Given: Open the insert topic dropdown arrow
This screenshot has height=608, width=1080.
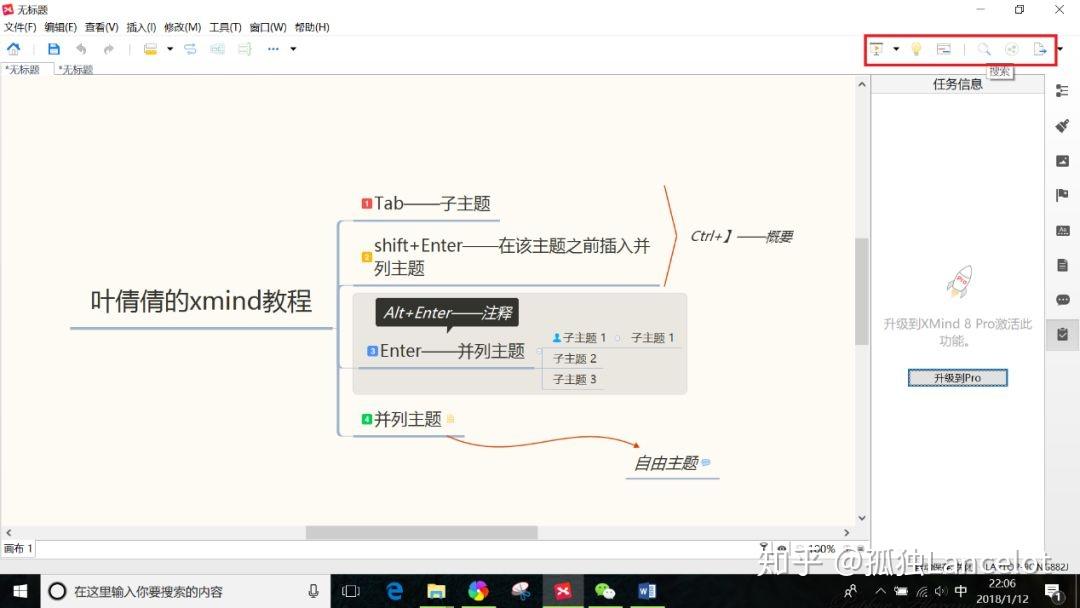Looking at the screenshot, I should 170,49.
